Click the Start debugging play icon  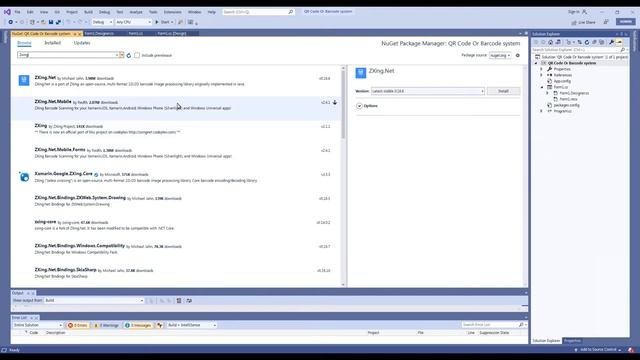pos(157,22)
